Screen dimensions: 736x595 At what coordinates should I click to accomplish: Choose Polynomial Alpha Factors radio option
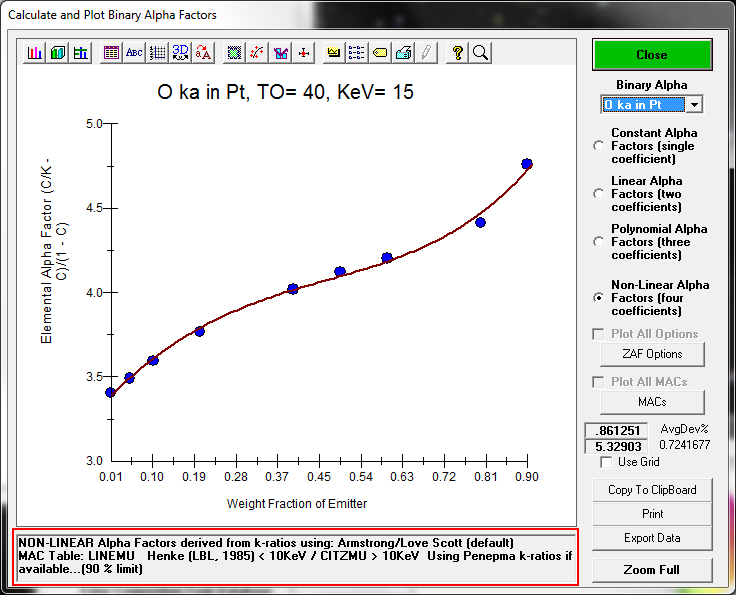click(599, 242)
